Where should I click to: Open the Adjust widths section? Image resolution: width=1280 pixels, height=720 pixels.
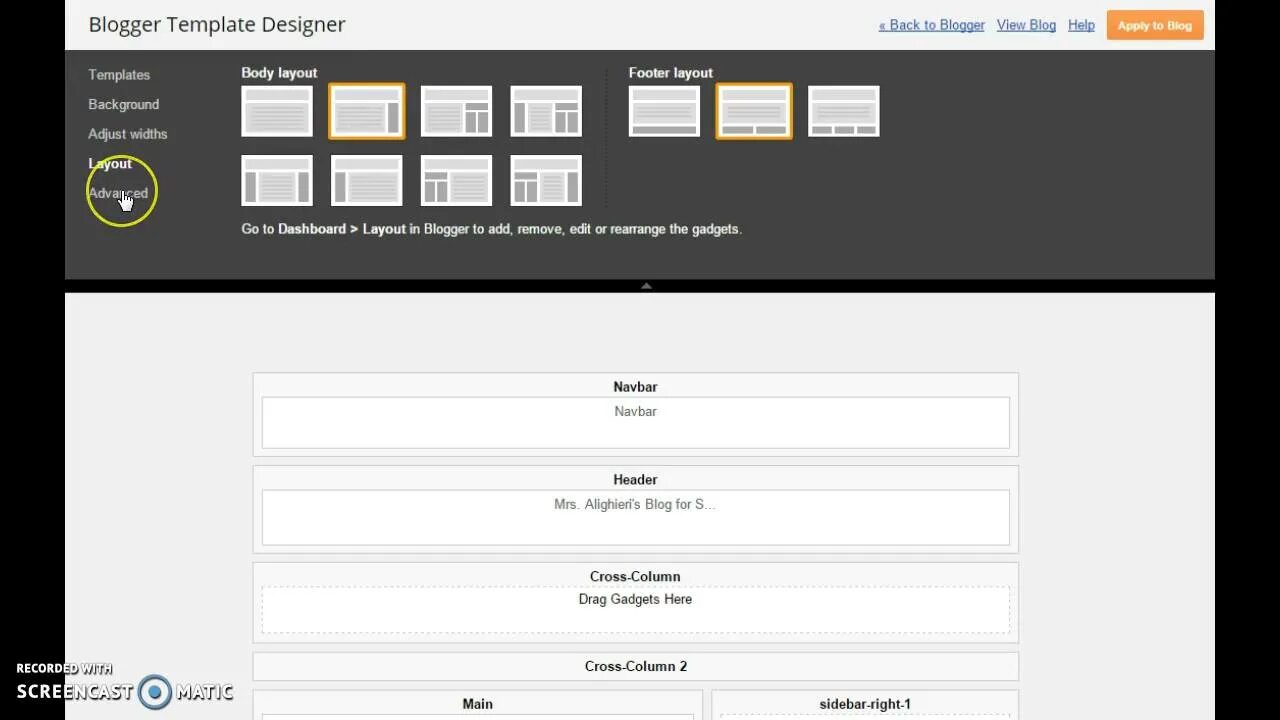coord(127,134)
